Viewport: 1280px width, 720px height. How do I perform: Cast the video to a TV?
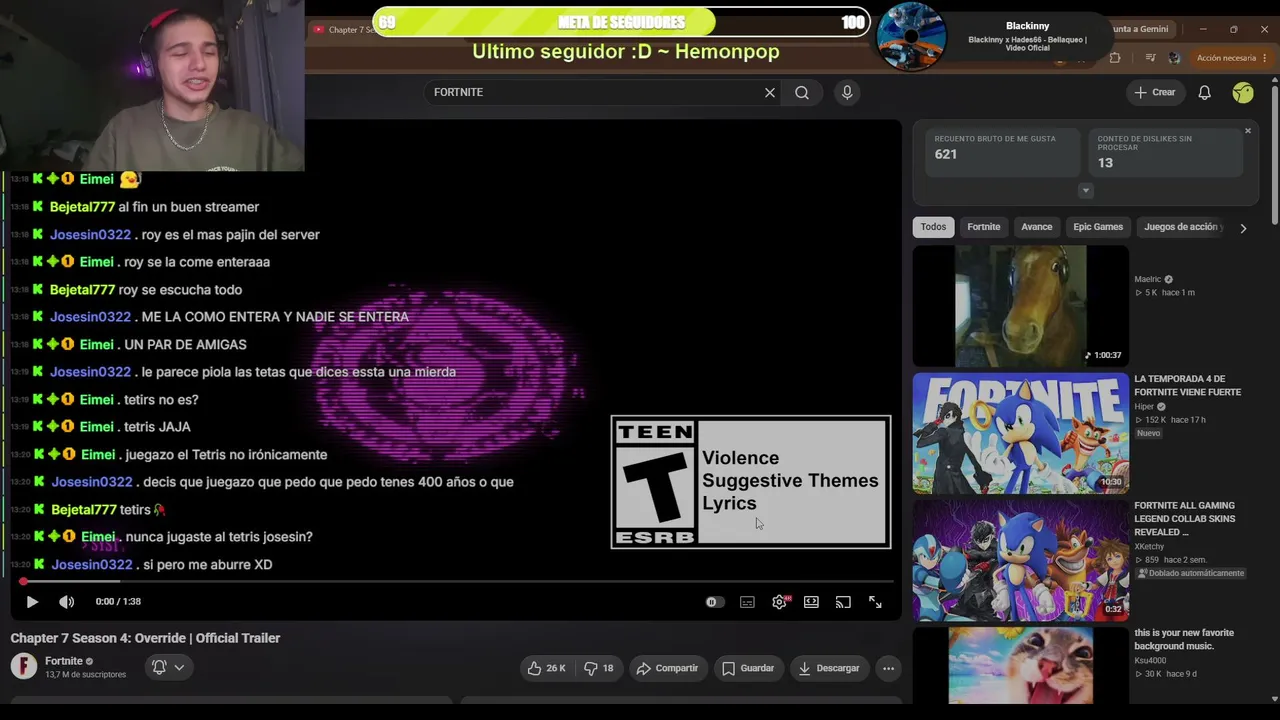[x=843, y=602]
